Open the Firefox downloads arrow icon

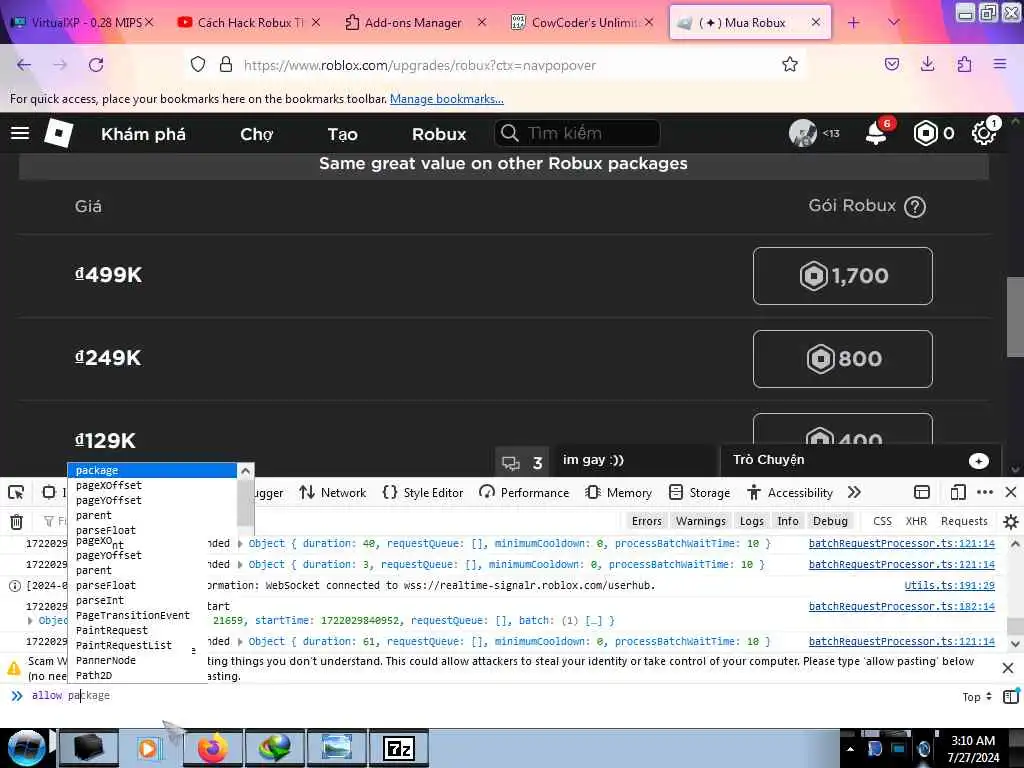tap(927, 64)
